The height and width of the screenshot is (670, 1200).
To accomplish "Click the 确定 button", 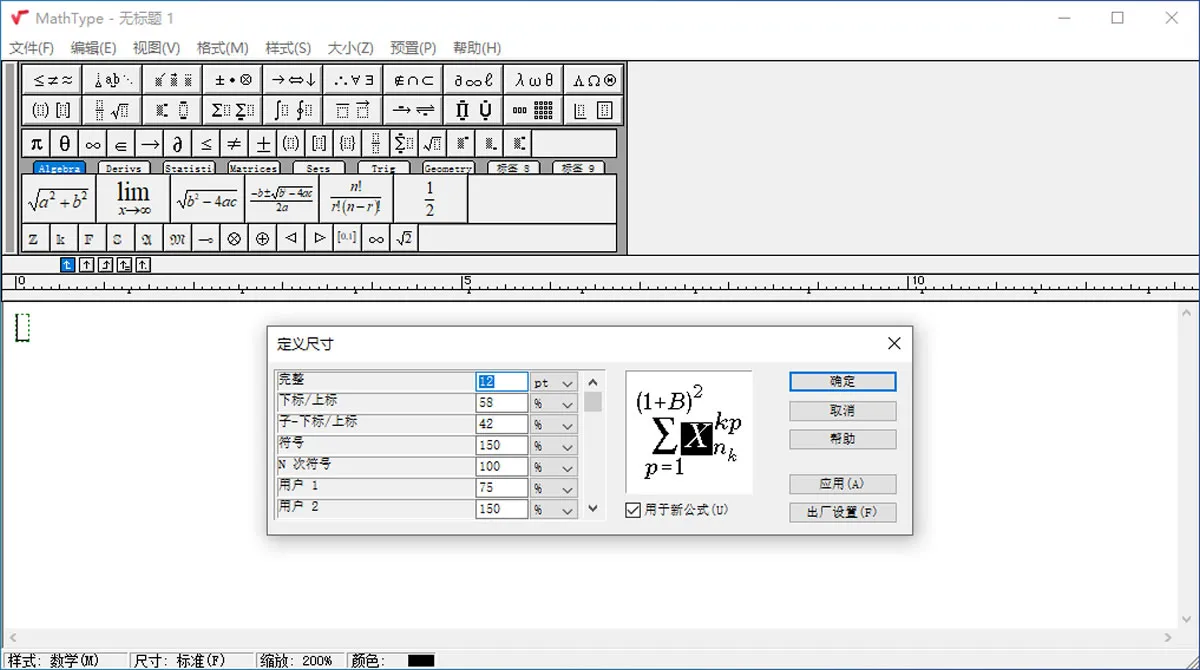I will (842, 382).
